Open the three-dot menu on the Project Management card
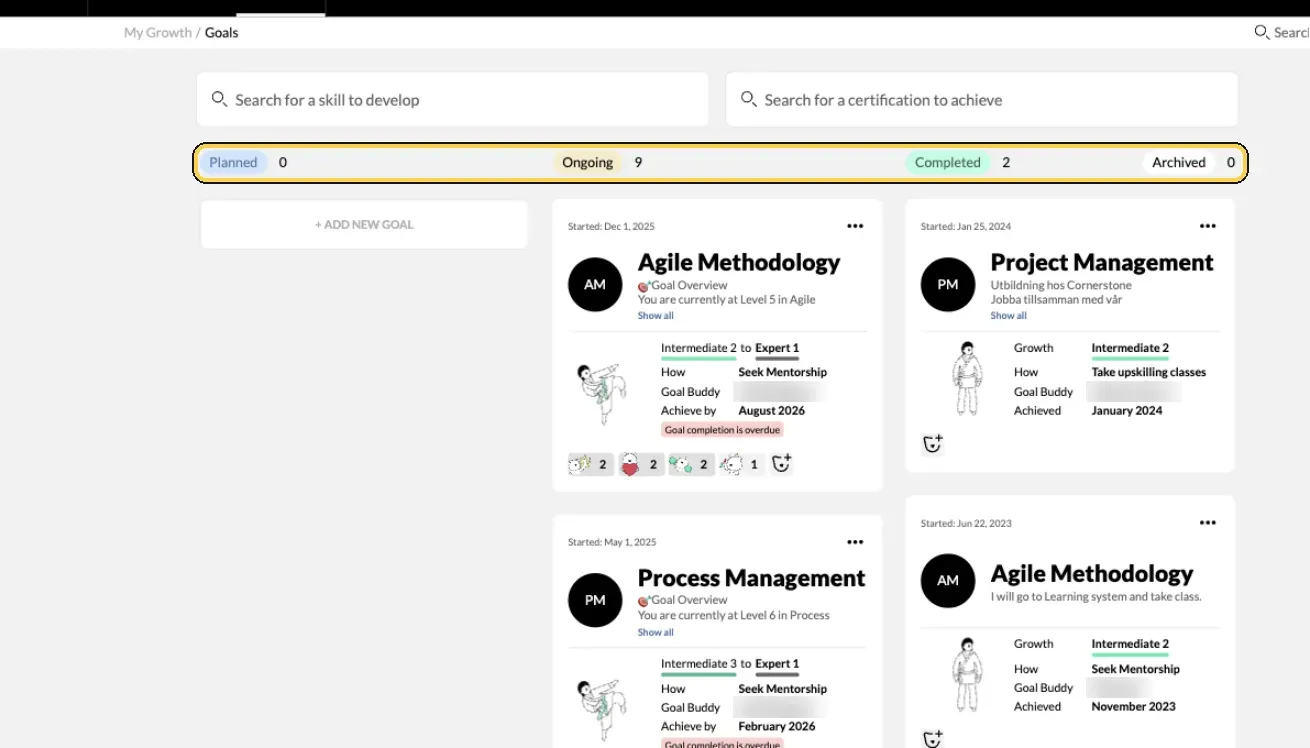The height and width of the screenshot is (748, 1310). tap(1208, 226)
